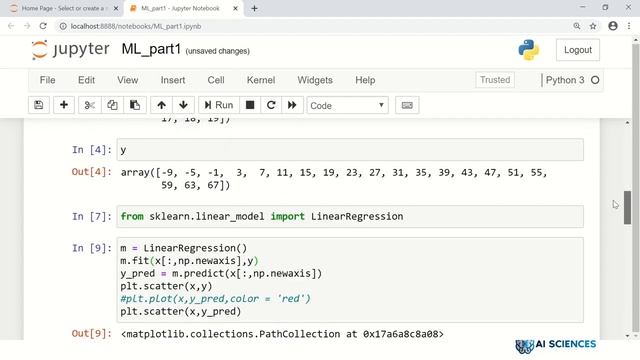Save notebook with the floppy disk icon

(x=39, y=105)
